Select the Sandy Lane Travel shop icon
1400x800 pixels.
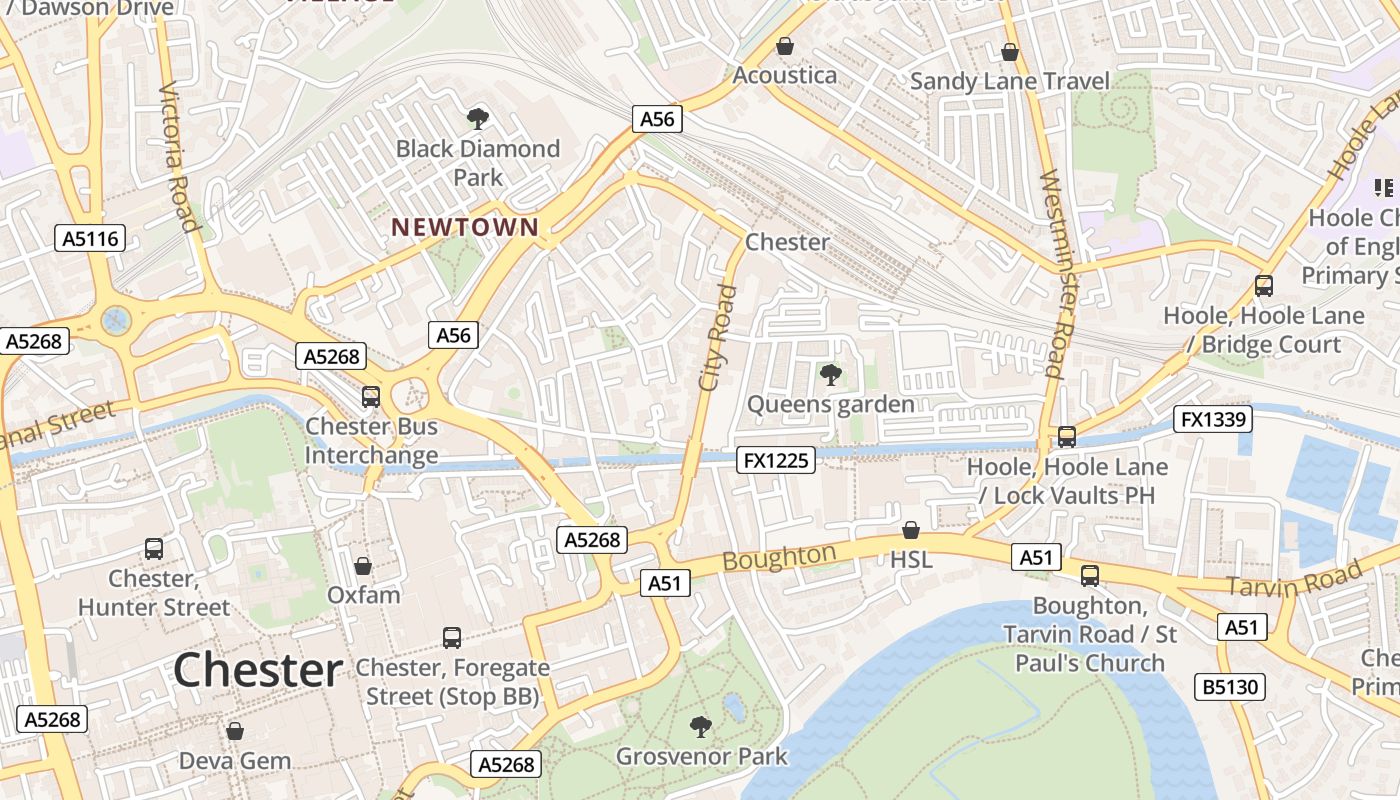point(1010,52)
